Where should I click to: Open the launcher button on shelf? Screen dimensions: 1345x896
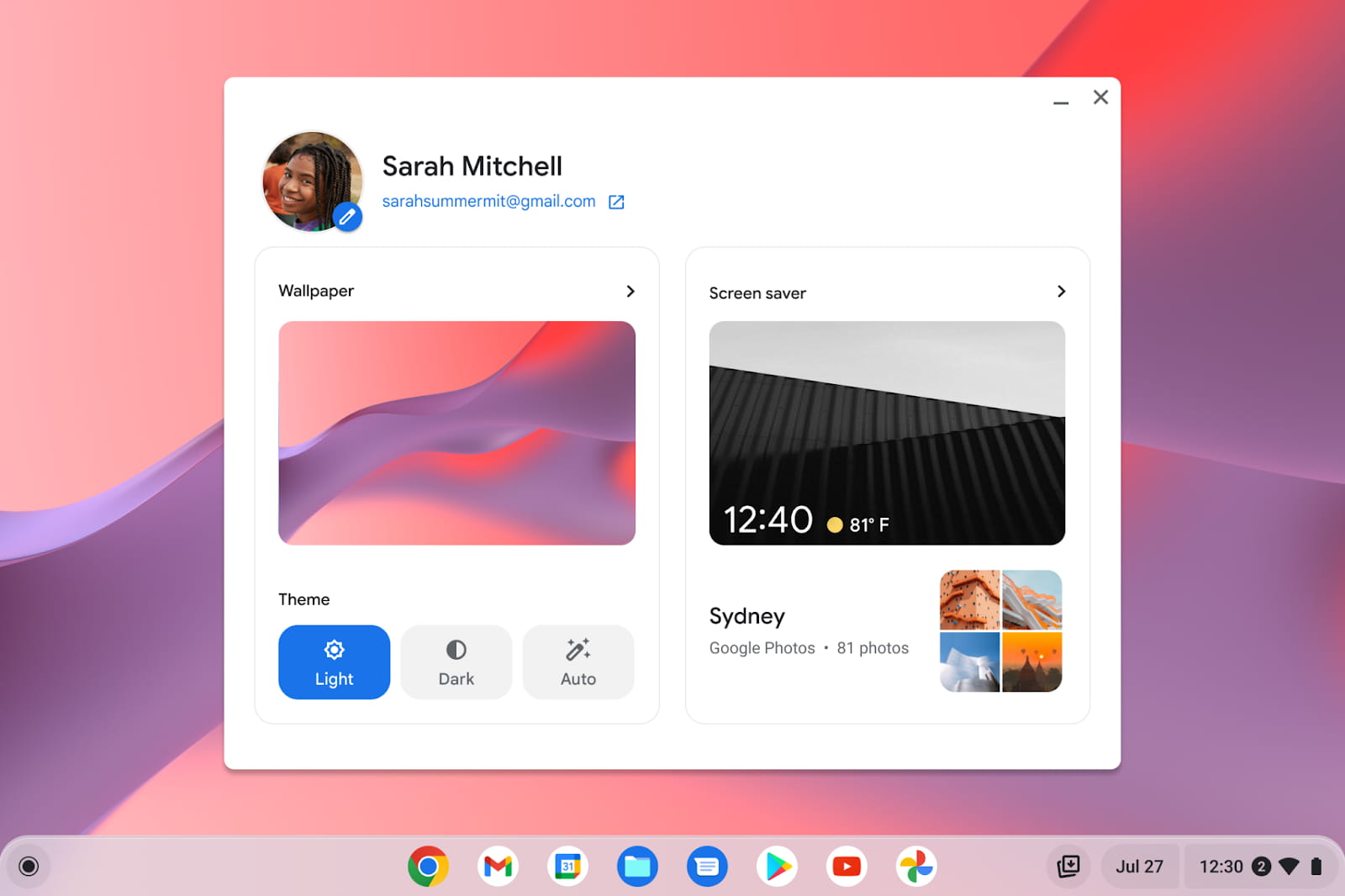(29, 866)
